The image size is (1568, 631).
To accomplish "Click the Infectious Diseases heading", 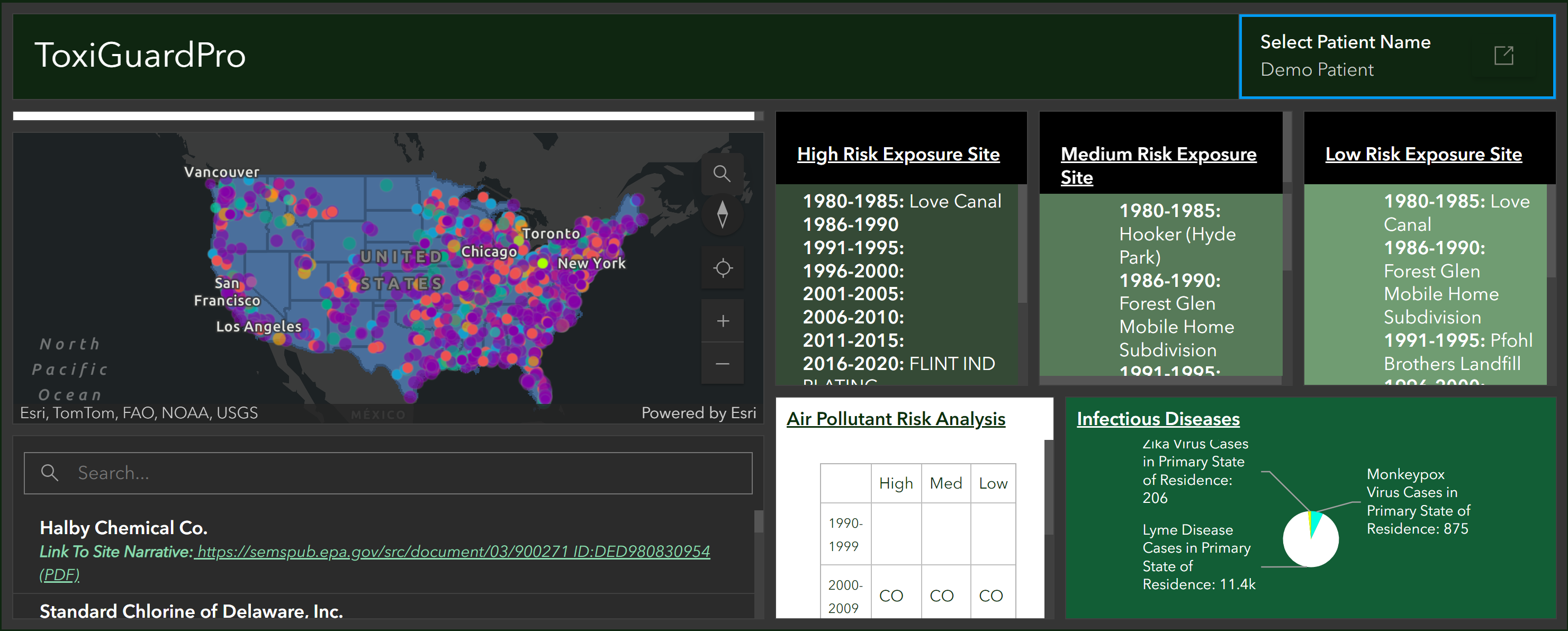I will pos(1158,419).
